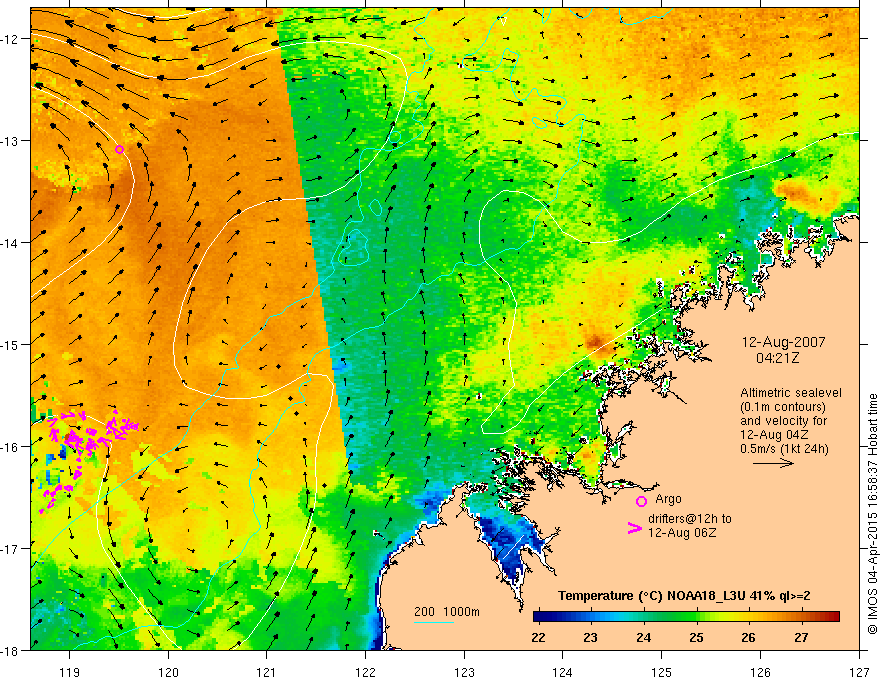Click the cyan isobath line sample under 200 1000m
This screenshot has width=880, height=680.
[433, 622]
